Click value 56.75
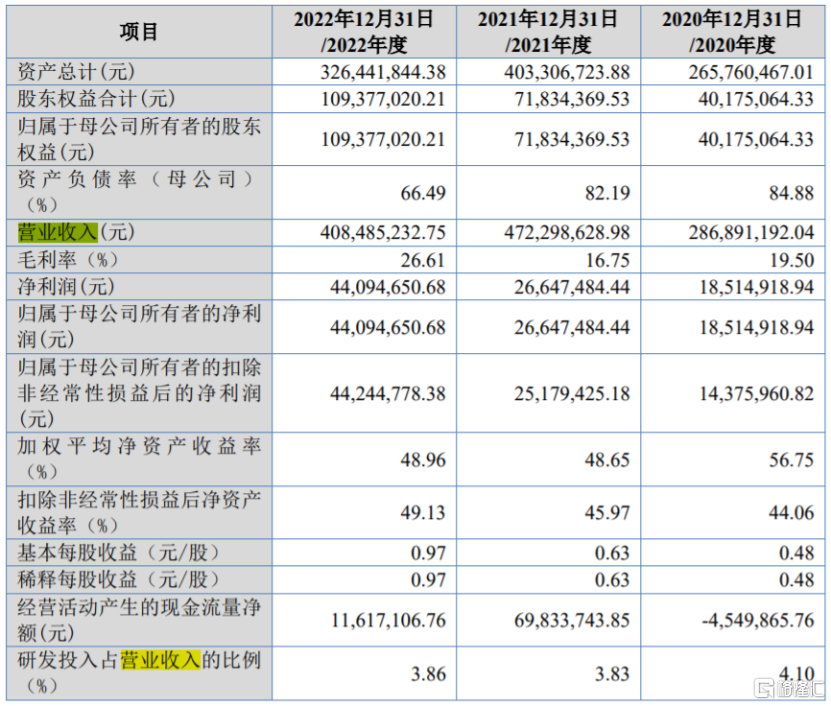The width and height of the screenshot is (831, 706). 791,460
